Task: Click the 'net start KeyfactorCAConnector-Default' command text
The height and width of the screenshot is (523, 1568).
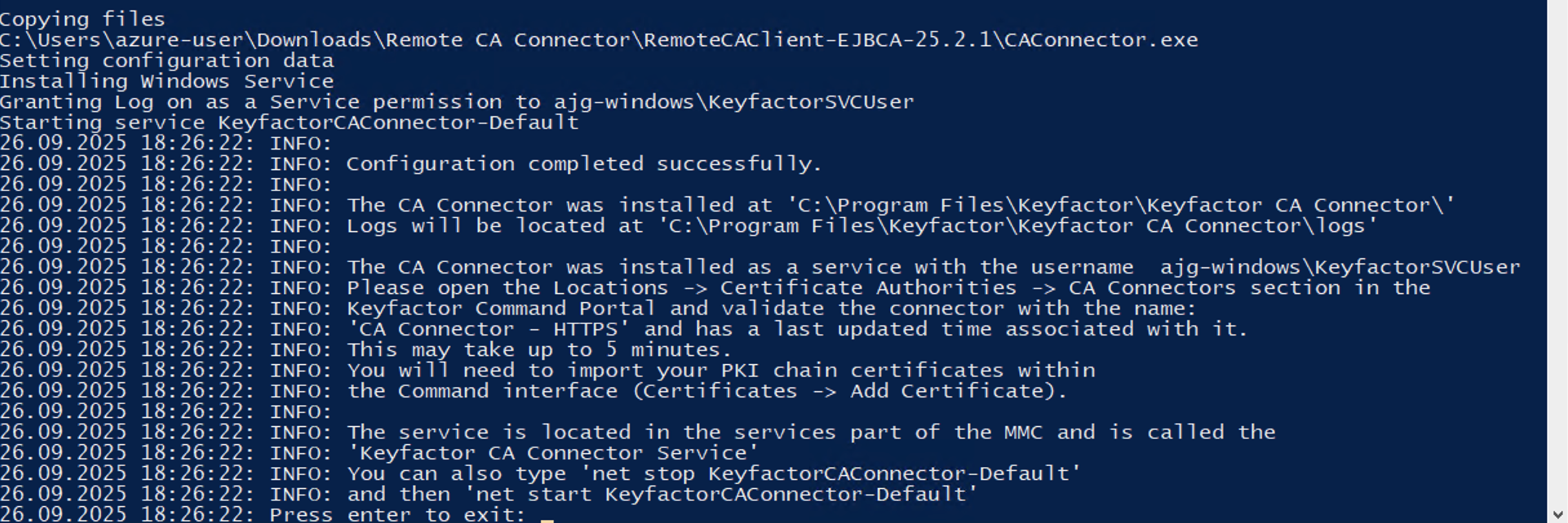Action: (x=720, y=495)
